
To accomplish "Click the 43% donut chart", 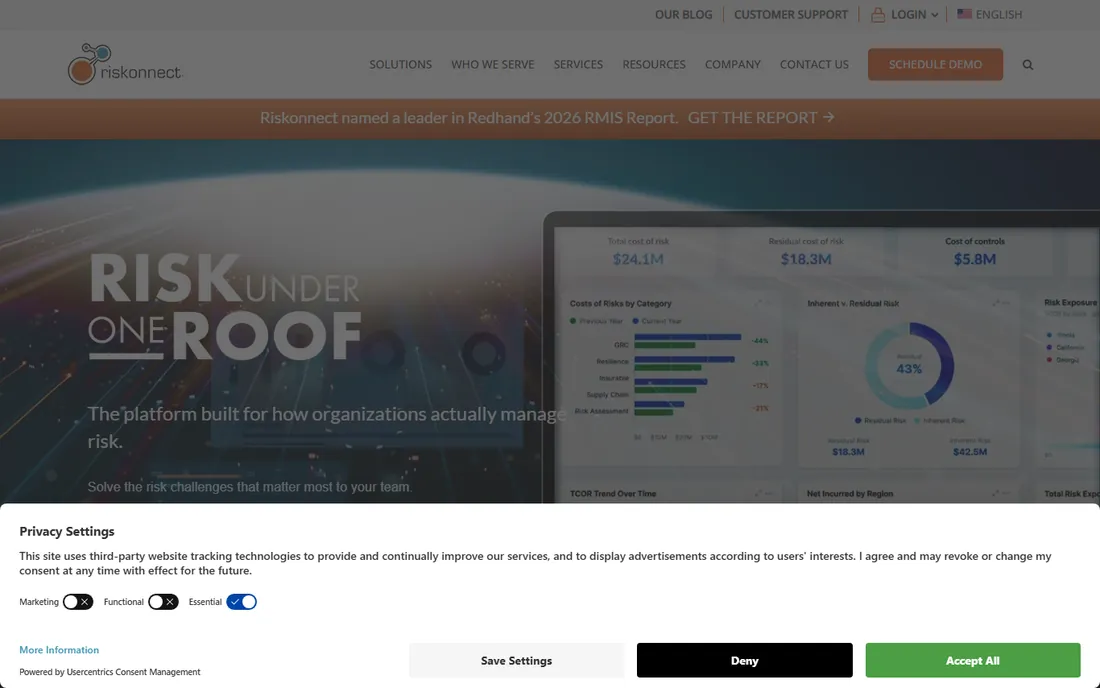I will pos(909,366).
